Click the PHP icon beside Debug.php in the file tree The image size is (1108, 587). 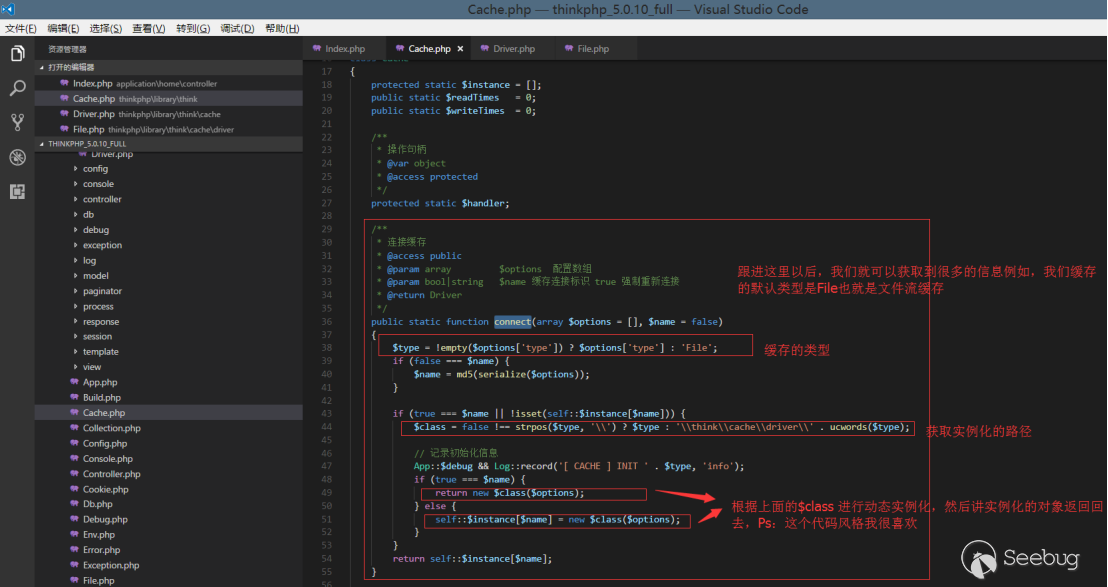pyautogui.click(x=74, y=519)
